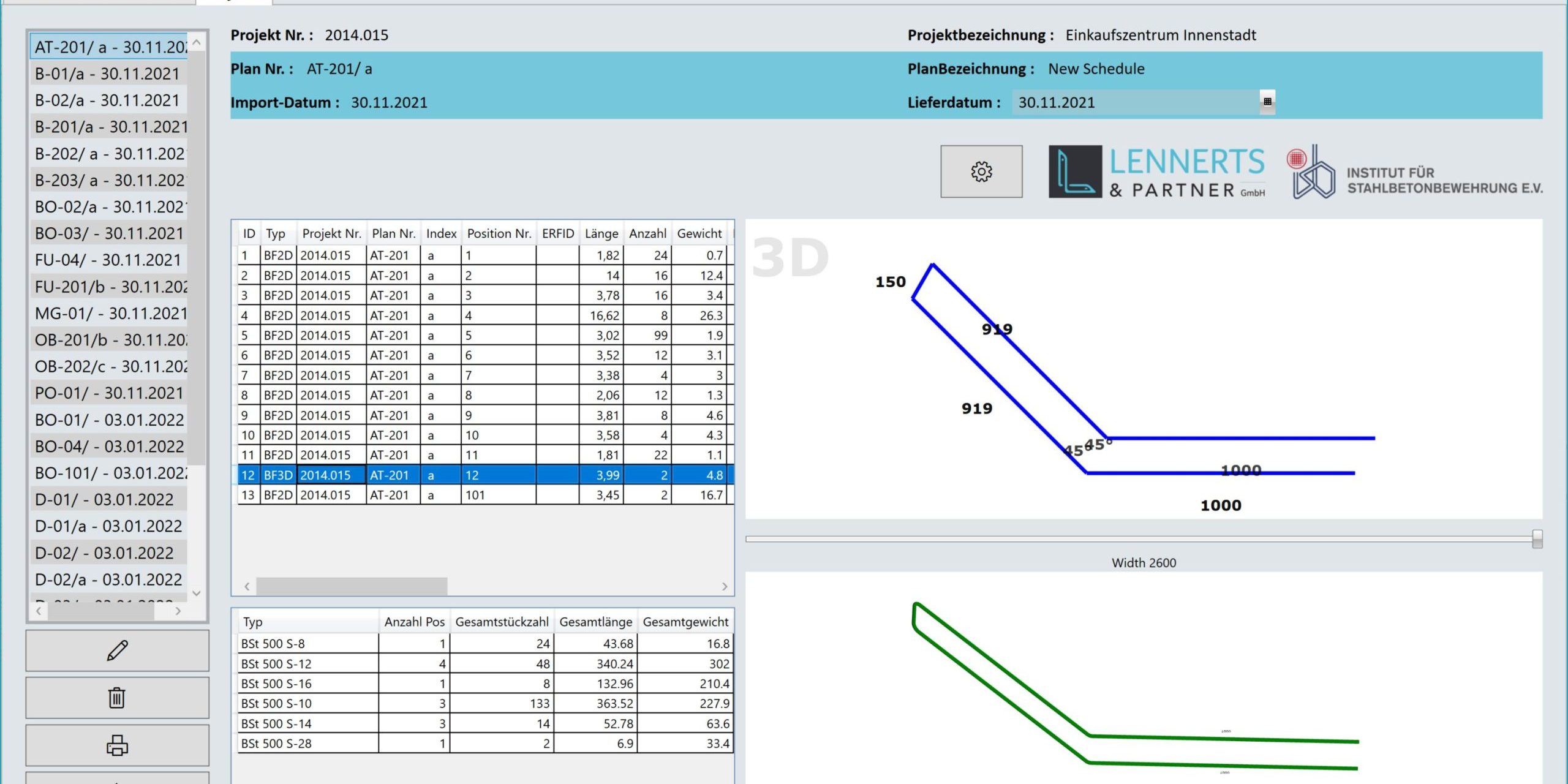1568x784 pixels.
Task: Sort table by Länge column header
Action: coord(601,233)
